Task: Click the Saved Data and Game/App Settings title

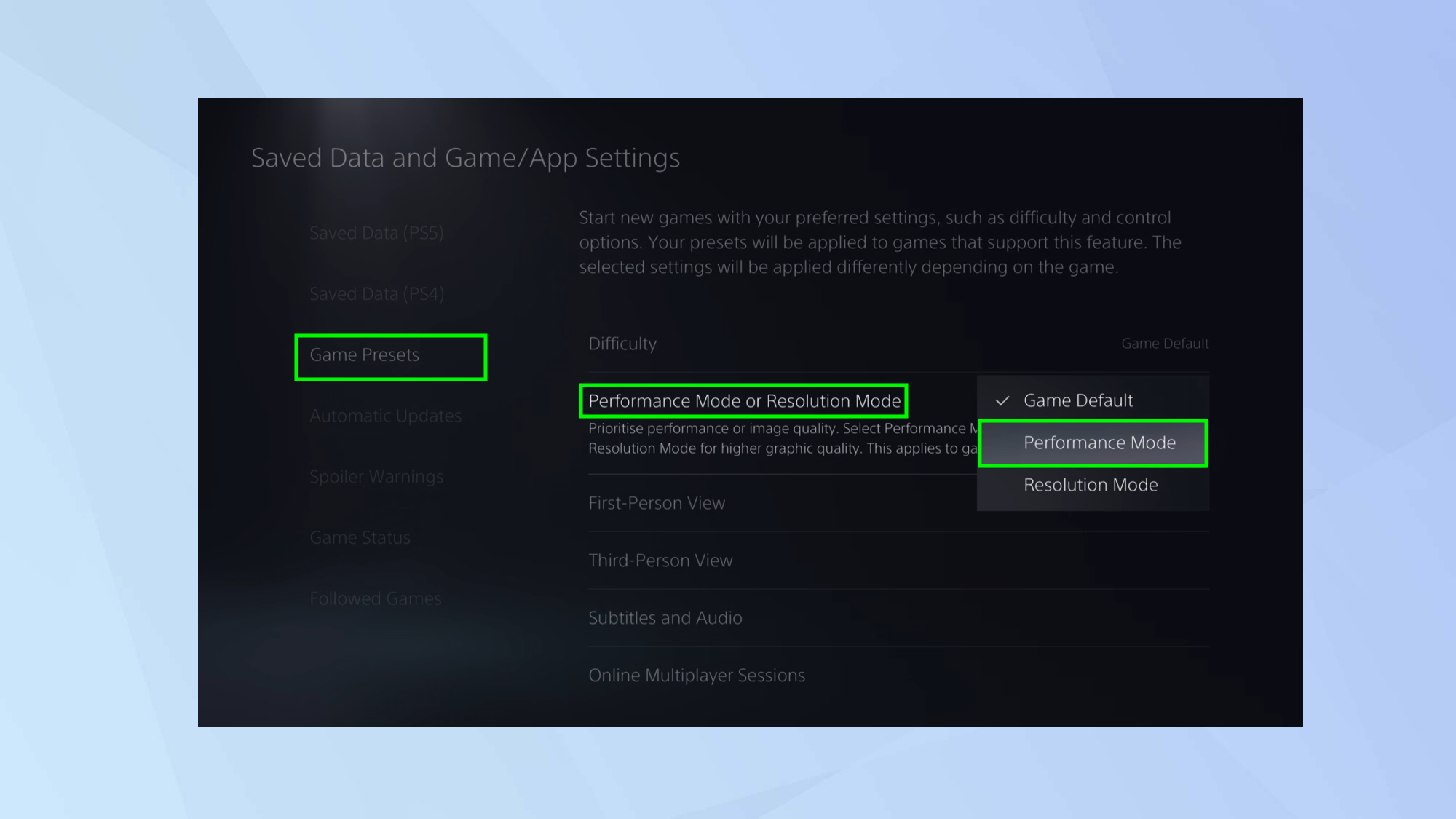Action: tap(465, 158)
